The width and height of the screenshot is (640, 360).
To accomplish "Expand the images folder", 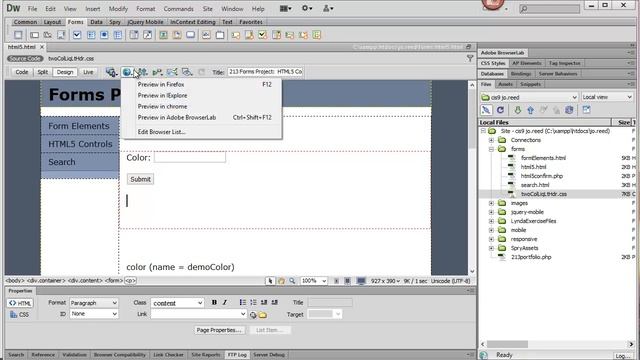I will pyautogui.click(x=491, y=203).
